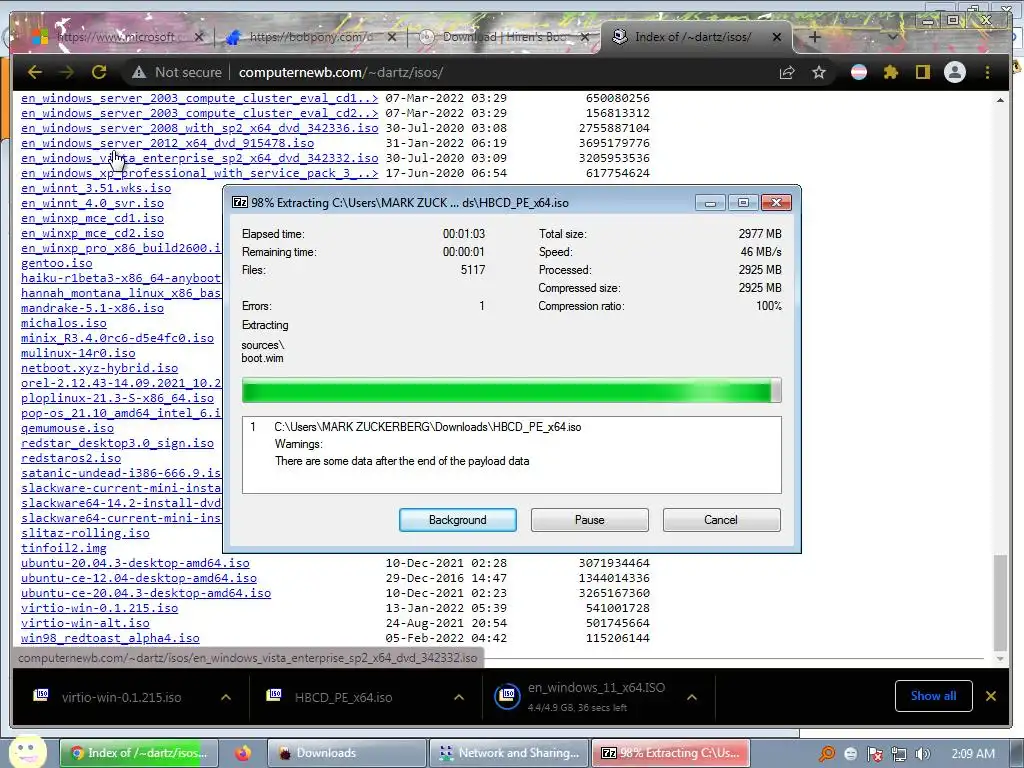Open en_windows_server_2012_x64_dvd_915478.iso link
The width and height of the screenshot is (1024, 768).
tap(167, 143)
